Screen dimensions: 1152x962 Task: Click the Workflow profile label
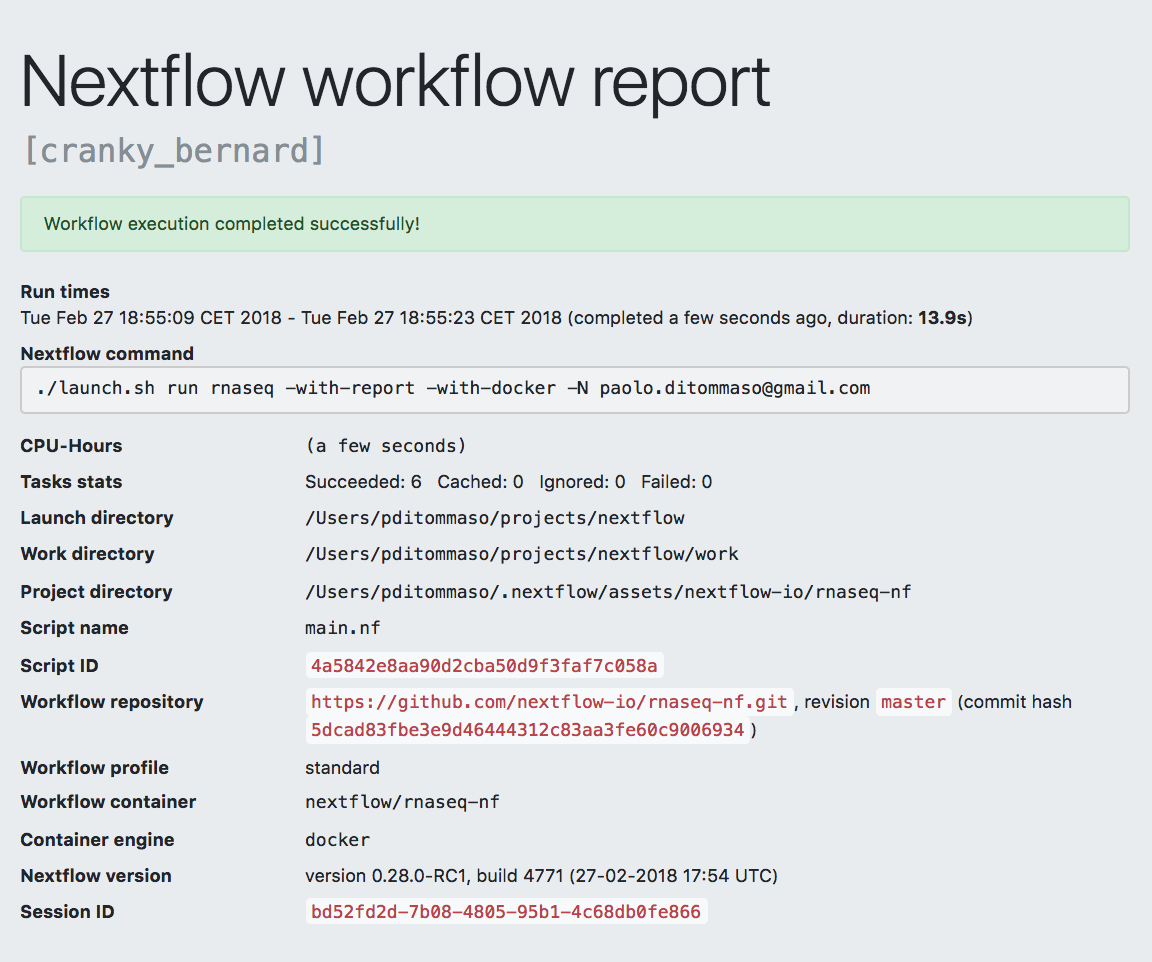95,768
